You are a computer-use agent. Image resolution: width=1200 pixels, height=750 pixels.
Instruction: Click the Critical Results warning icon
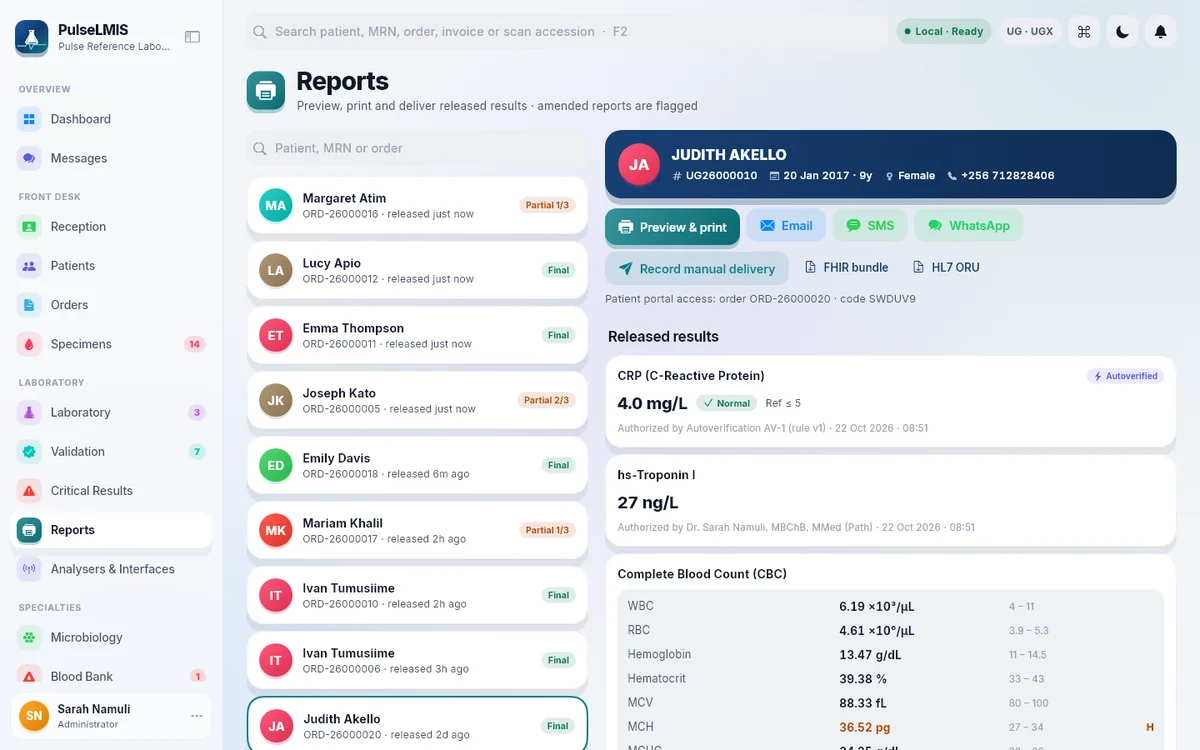coord(29,491)
